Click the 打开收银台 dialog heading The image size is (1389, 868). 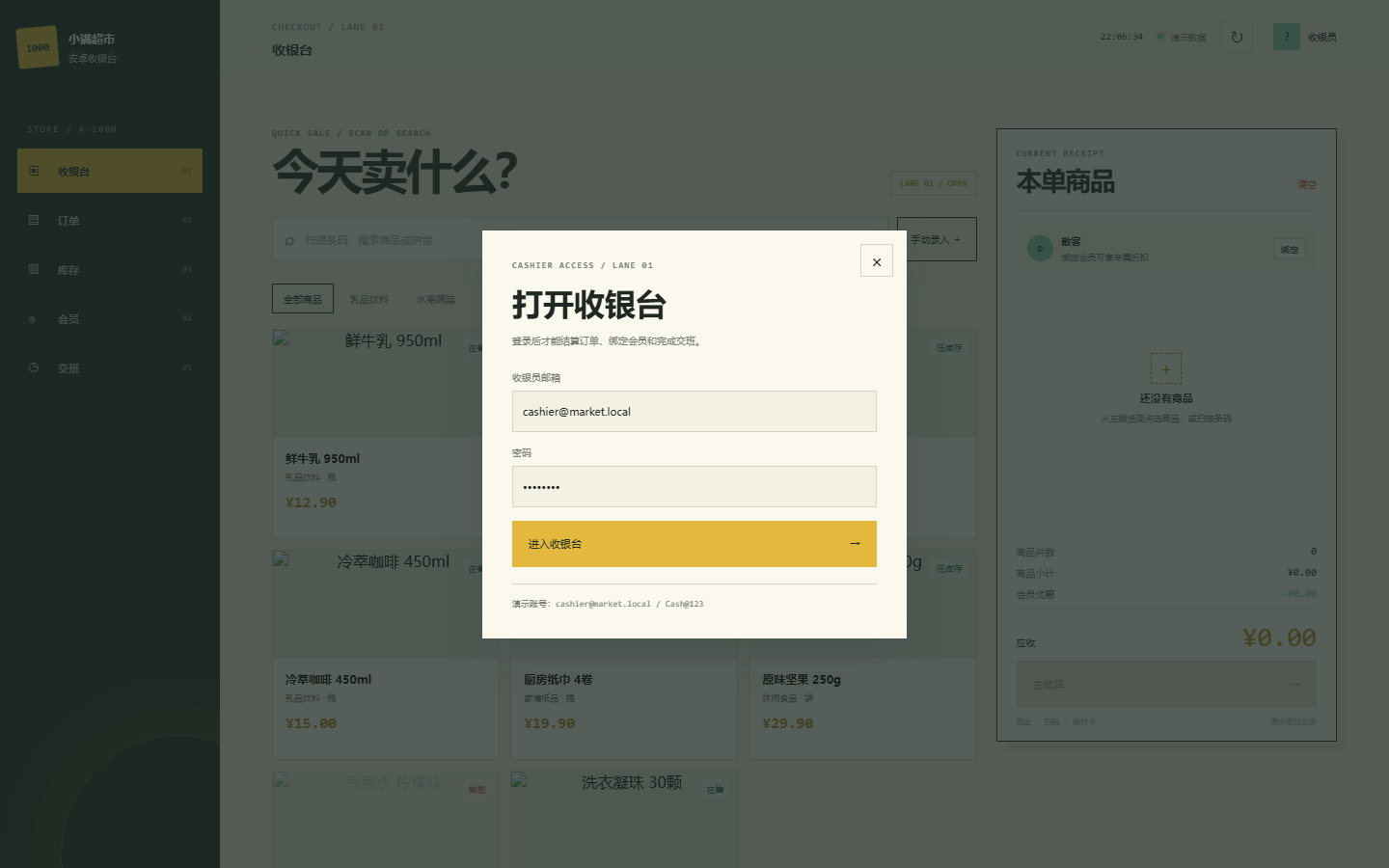click(589, 305)
